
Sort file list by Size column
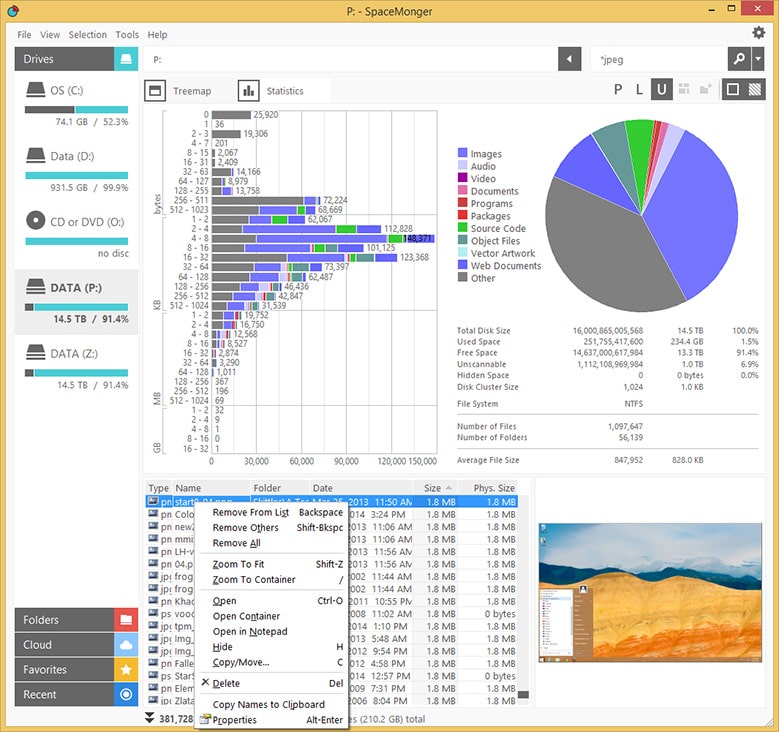(x=434, y=488)
